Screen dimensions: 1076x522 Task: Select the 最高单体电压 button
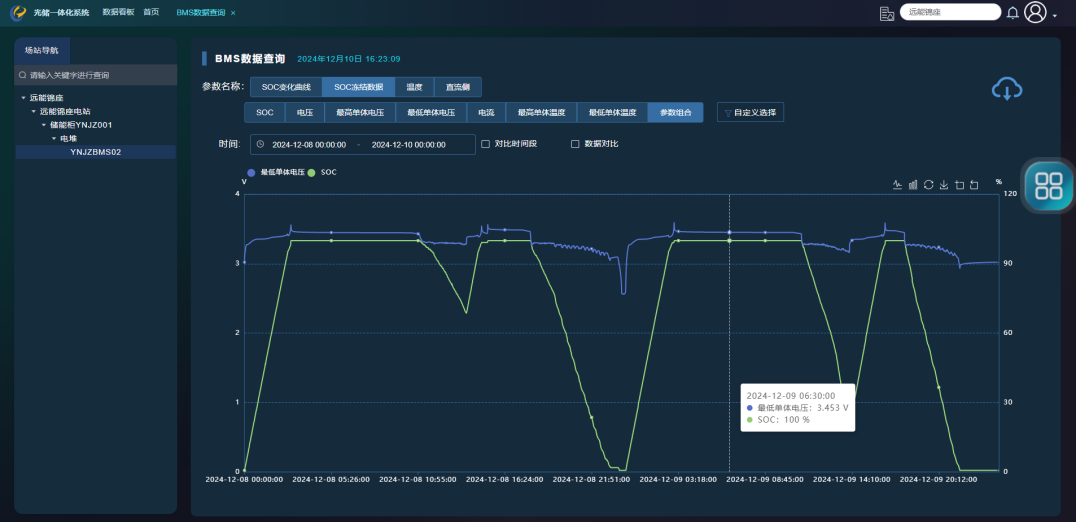[355, 113]
